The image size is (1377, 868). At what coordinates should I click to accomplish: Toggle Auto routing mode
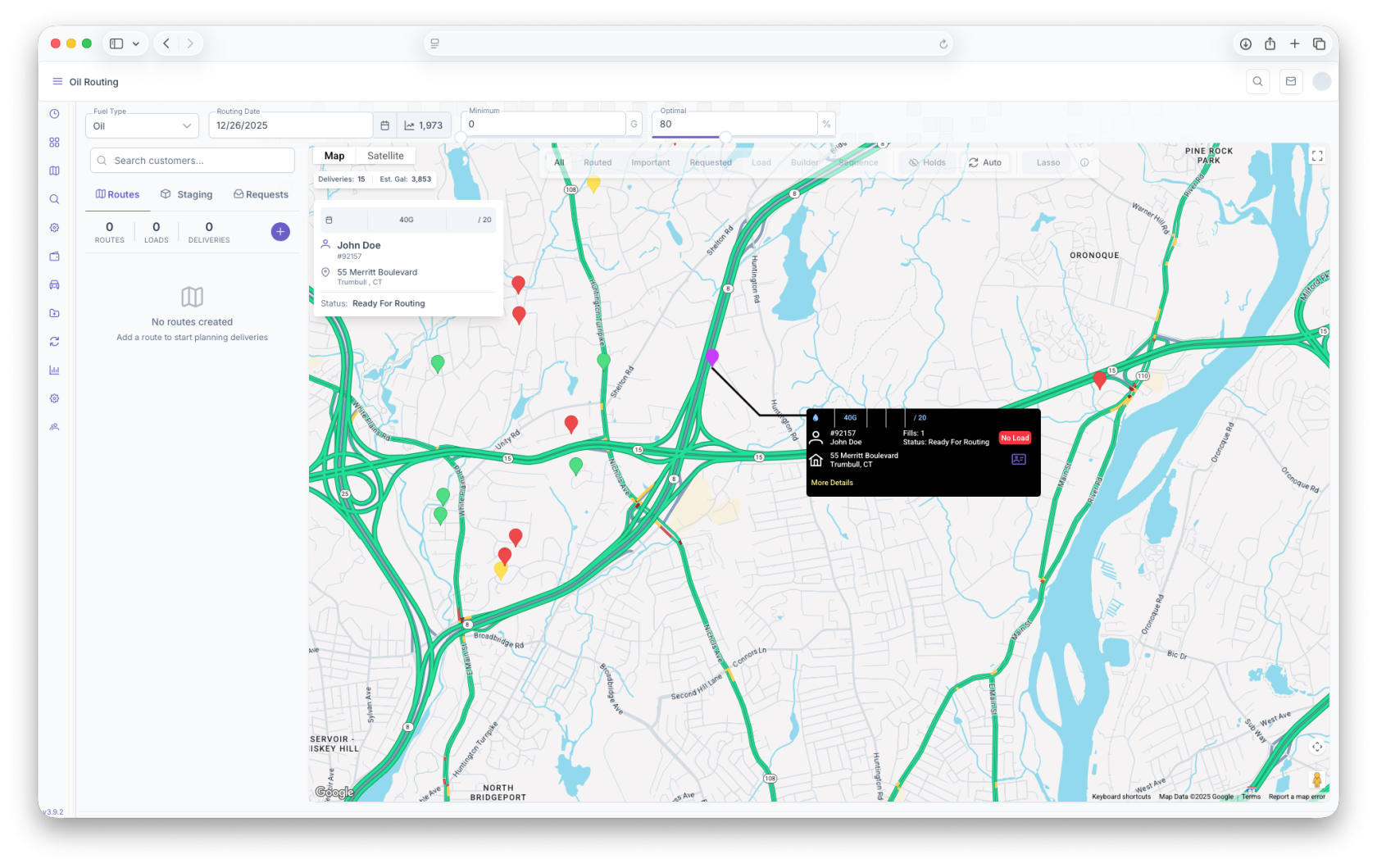click(x=985, y=162)
